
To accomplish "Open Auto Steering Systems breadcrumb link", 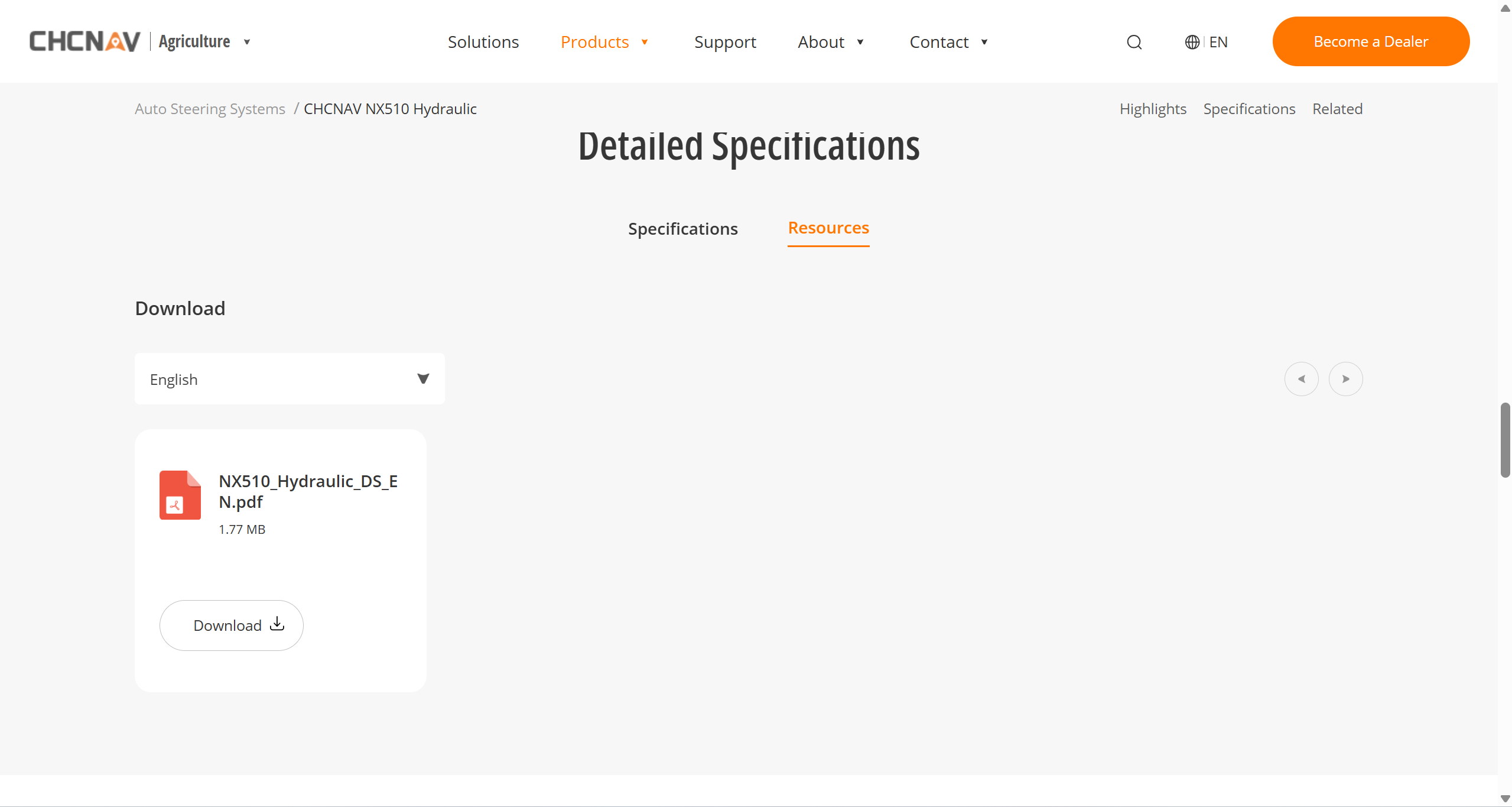I will [210, 109].
